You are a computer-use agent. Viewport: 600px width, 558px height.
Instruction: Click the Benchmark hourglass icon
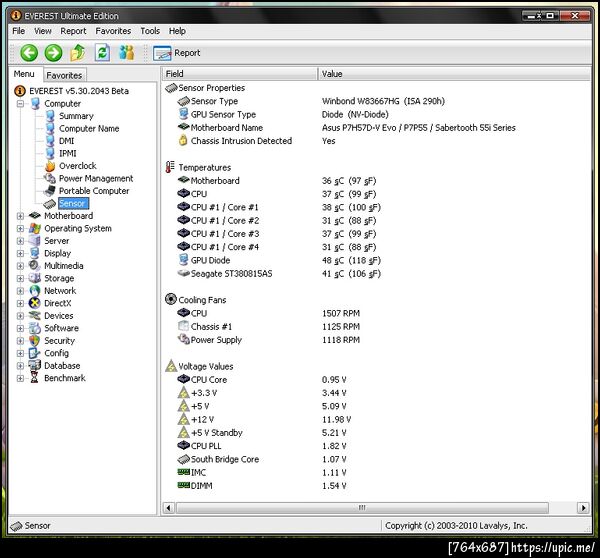35,378
